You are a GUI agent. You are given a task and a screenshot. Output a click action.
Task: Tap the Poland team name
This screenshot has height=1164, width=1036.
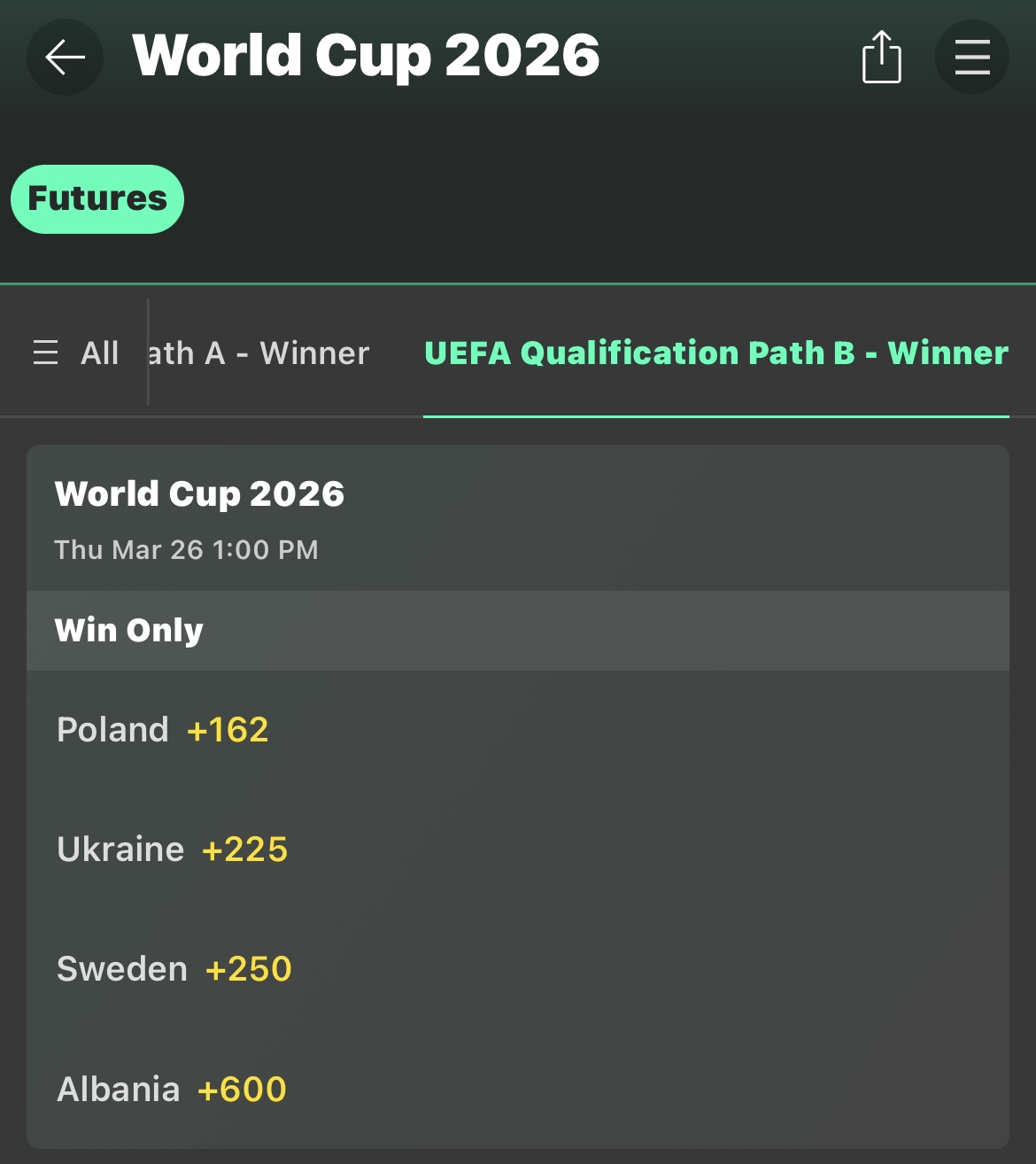(112, 730)
